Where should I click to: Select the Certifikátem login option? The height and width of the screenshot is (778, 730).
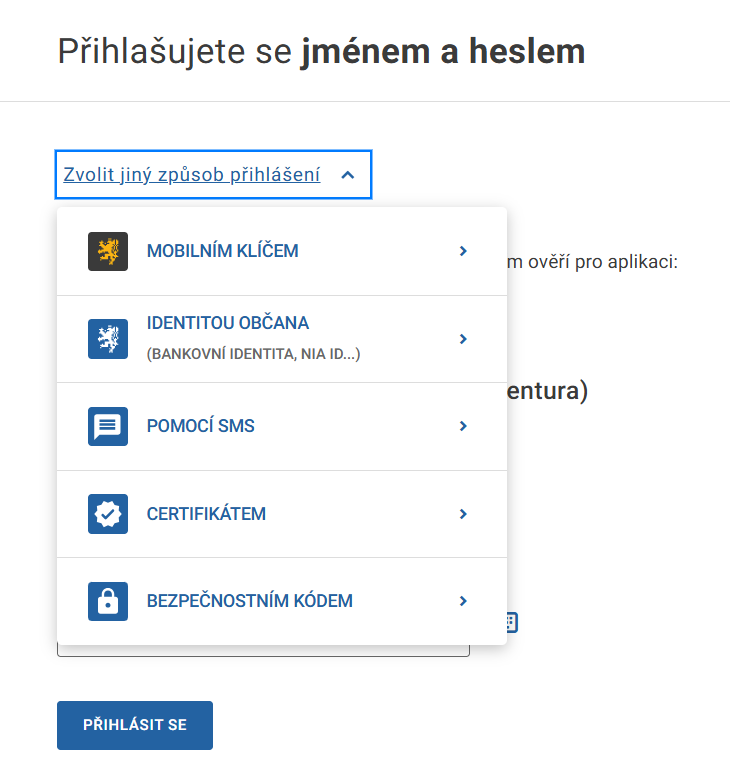coord(206,514)
